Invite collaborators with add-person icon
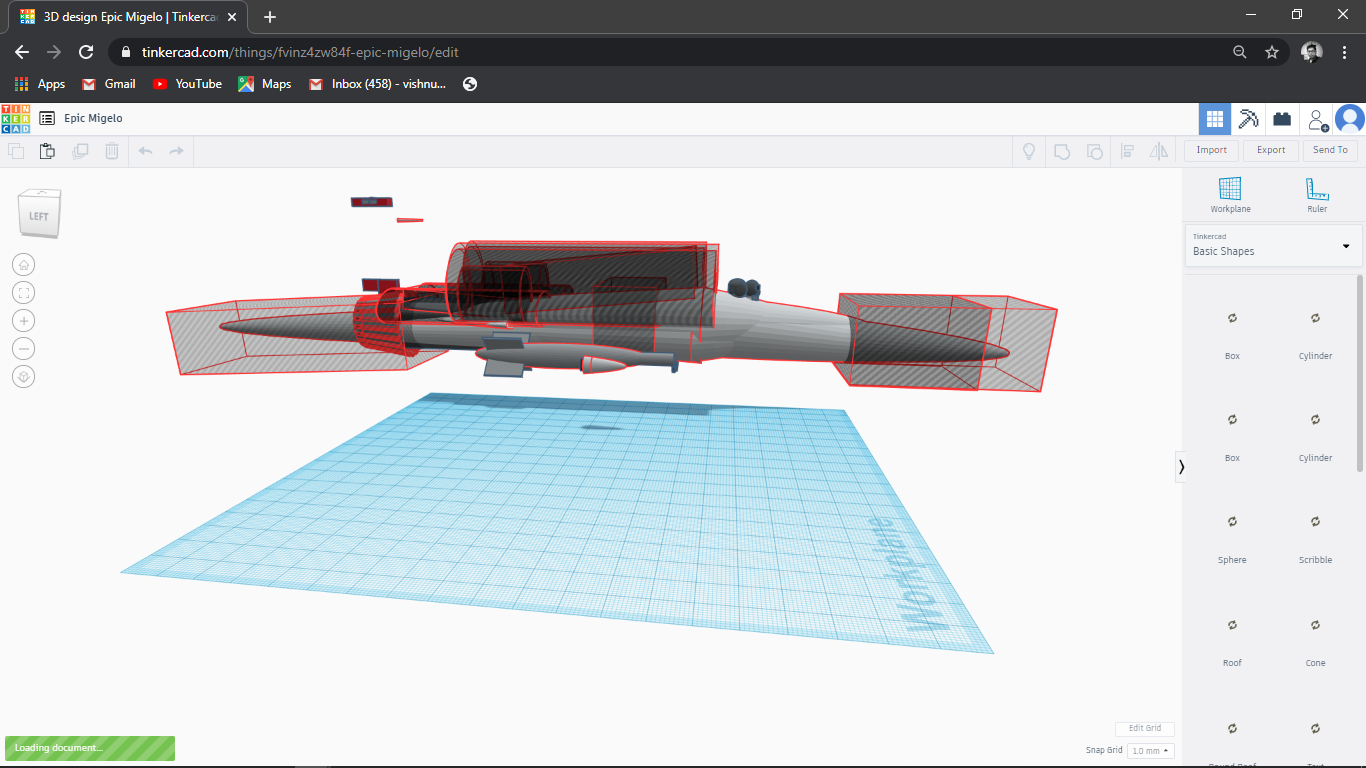This screenshot has height=768, width=1366. click(1316, 118)
